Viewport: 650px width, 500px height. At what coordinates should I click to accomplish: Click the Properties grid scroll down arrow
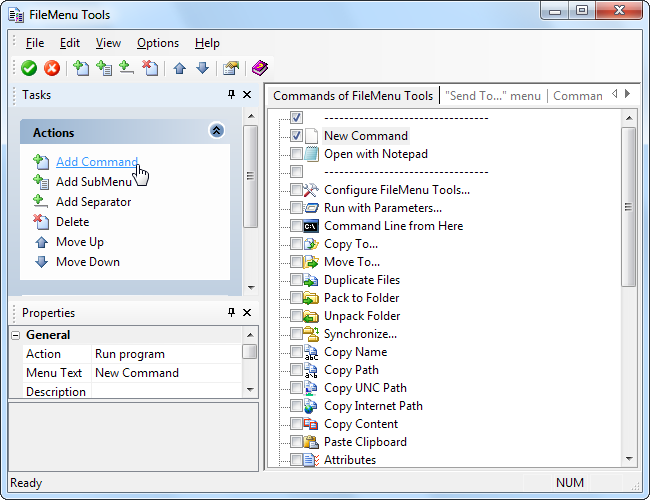(250, 389)
